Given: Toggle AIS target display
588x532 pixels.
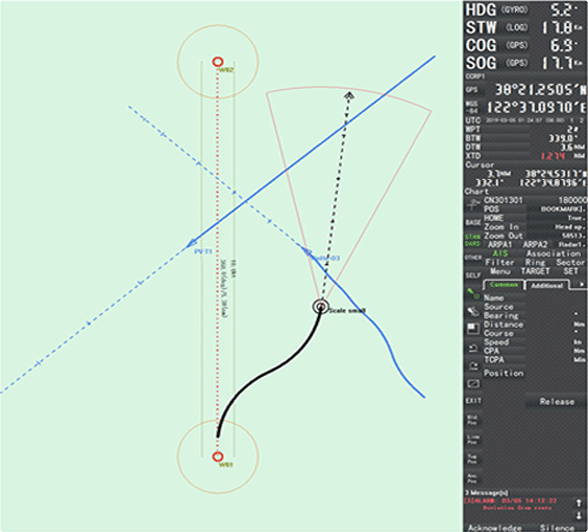Looking at the screenshot, I should pos(500,253).
